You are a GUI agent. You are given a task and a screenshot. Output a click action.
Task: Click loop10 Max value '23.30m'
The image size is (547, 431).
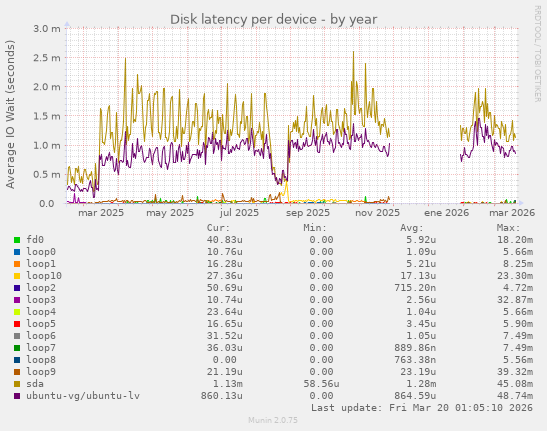pos(515,276)
